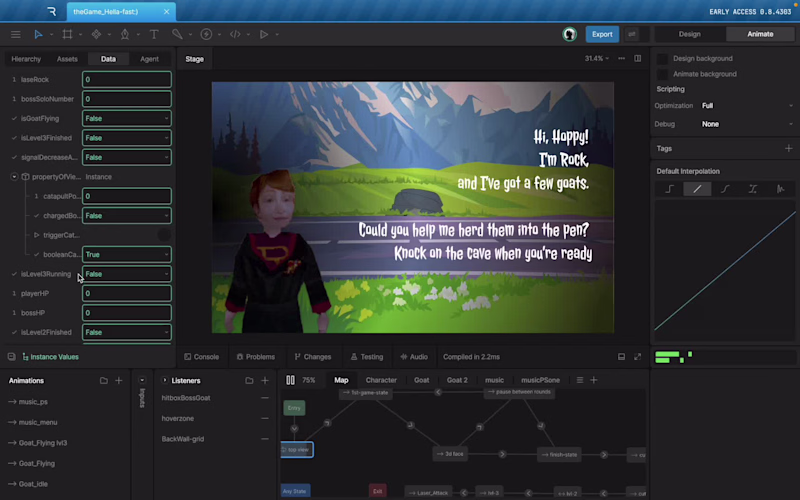Image resolution: width=800 pixels, height=500 pixels.
Task: Select the Pen tool
Action: [125, 34]
